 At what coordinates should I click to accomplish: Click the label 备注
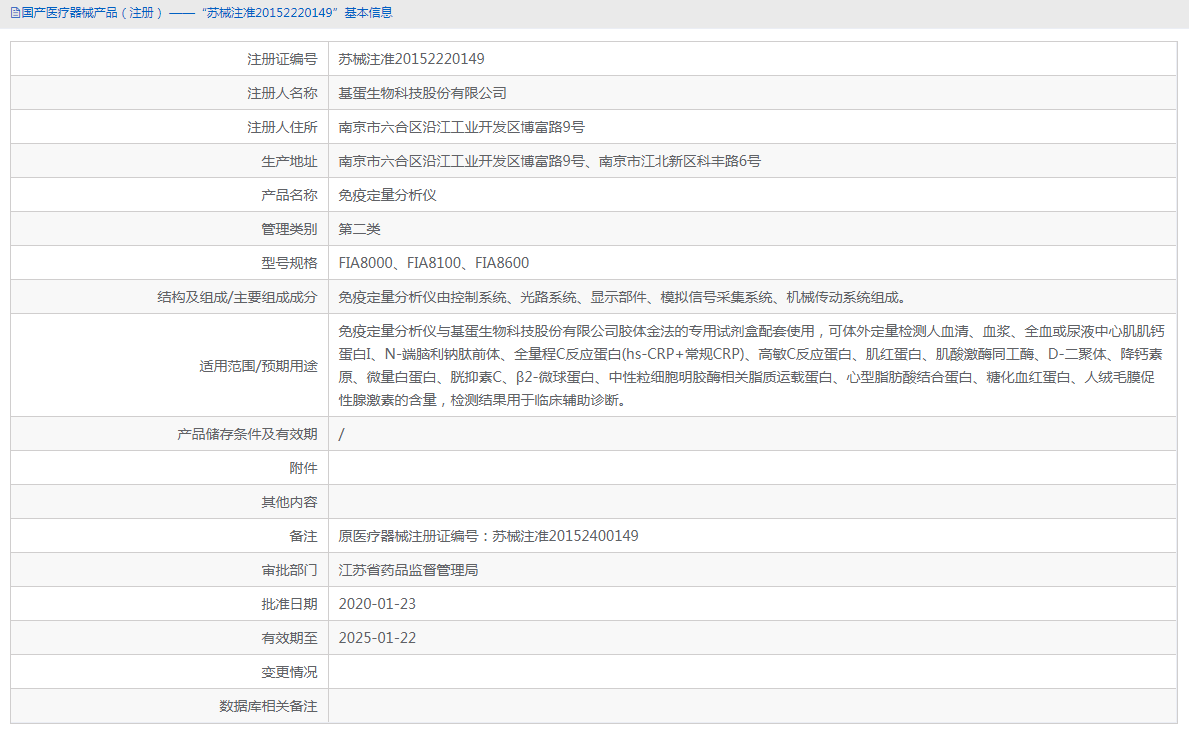[303, 536]
